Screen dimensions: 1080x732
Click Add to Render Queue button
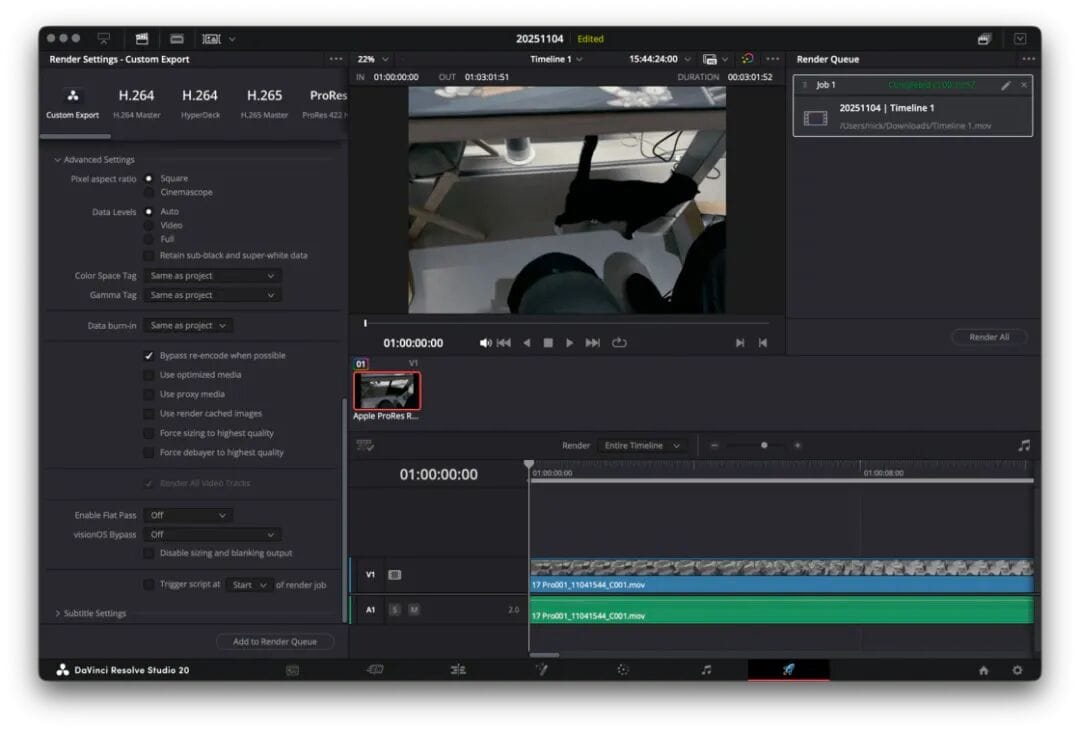point(274,642)
